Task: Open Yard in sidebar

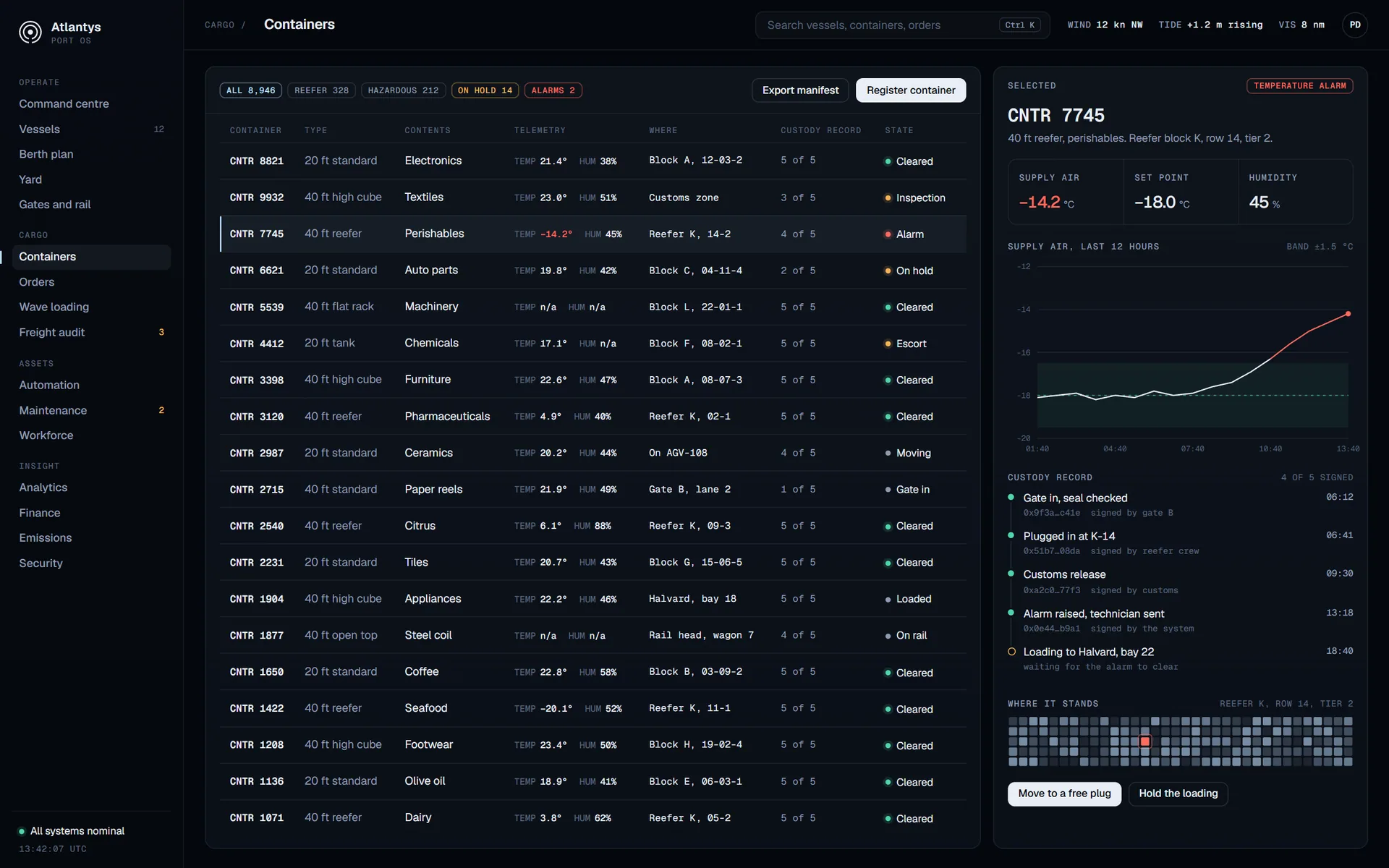Action: (91, 179)
